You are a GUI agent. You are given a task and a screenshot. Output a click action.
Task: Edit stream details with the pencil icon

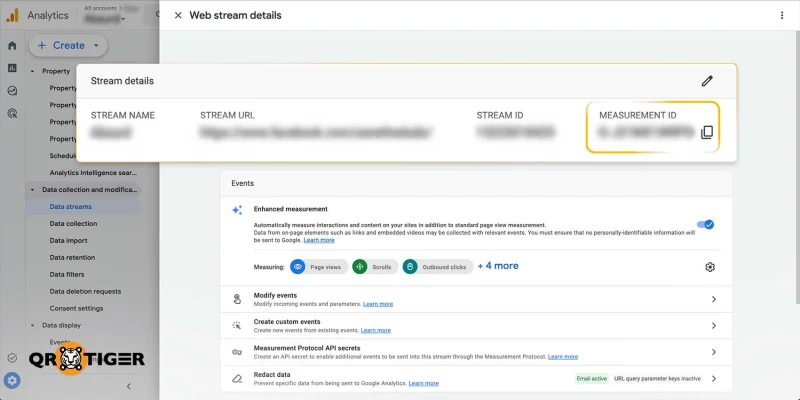[x=707, y=81]
